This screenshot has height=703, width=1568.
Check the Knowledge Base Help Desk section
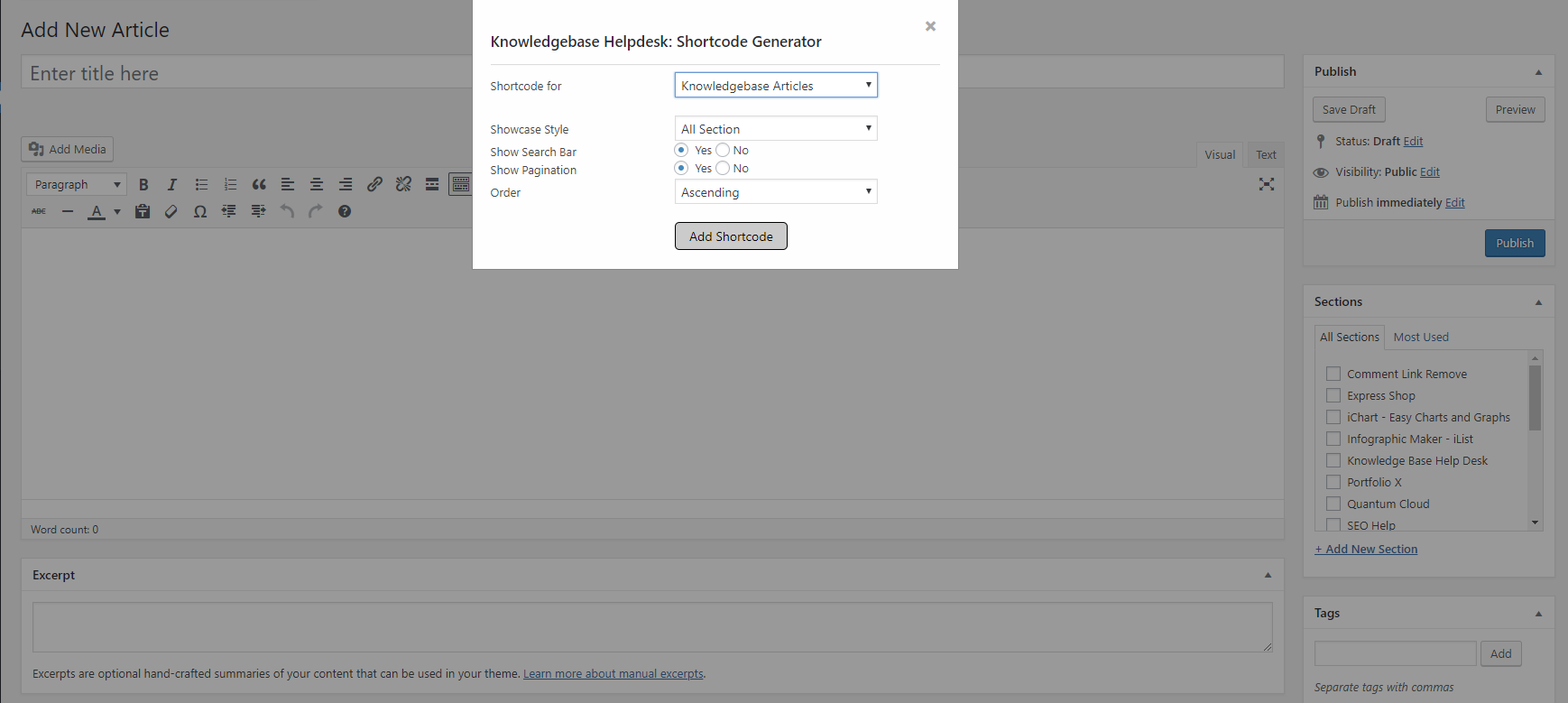tap(1333, 460)
